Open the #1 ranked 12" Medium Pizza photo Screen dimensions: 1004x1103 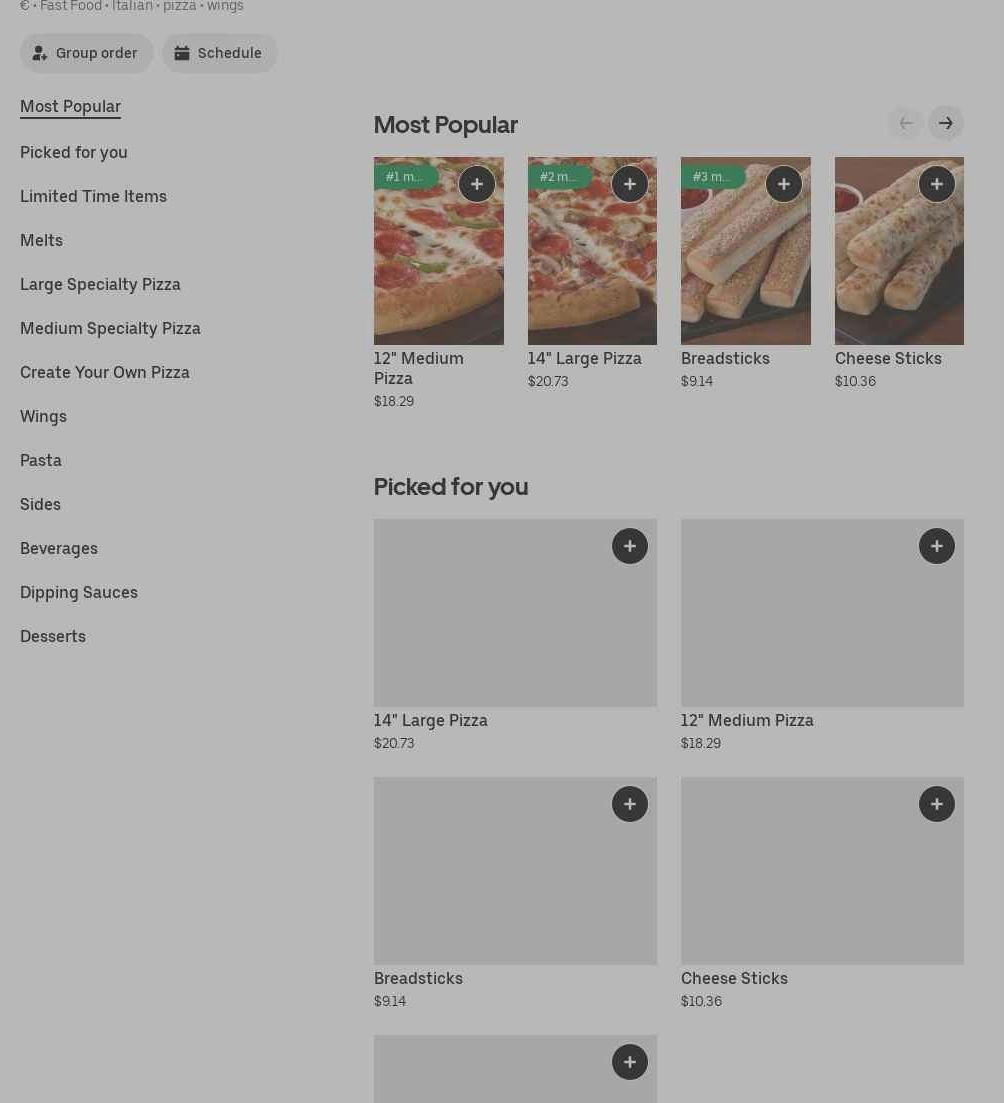tap(438, 265)
